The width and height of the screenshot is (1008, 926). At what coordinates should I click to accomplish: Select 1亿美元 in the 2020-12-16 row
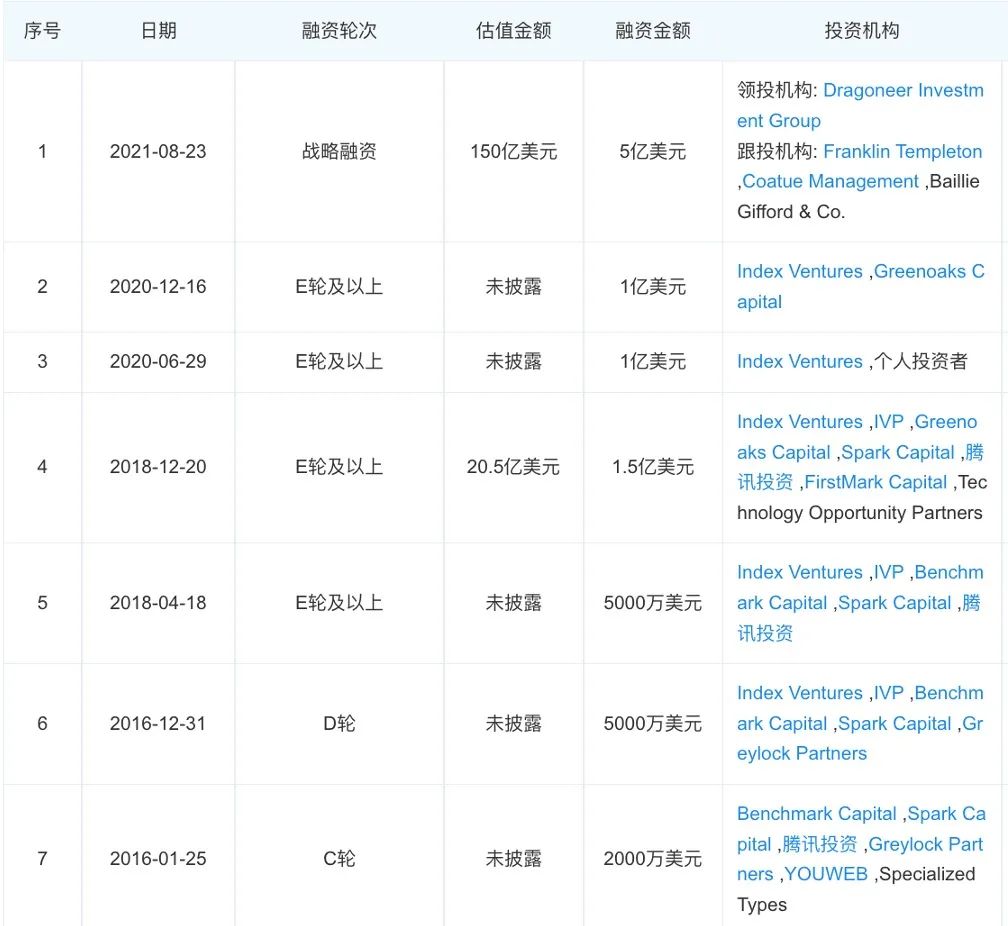653,287
